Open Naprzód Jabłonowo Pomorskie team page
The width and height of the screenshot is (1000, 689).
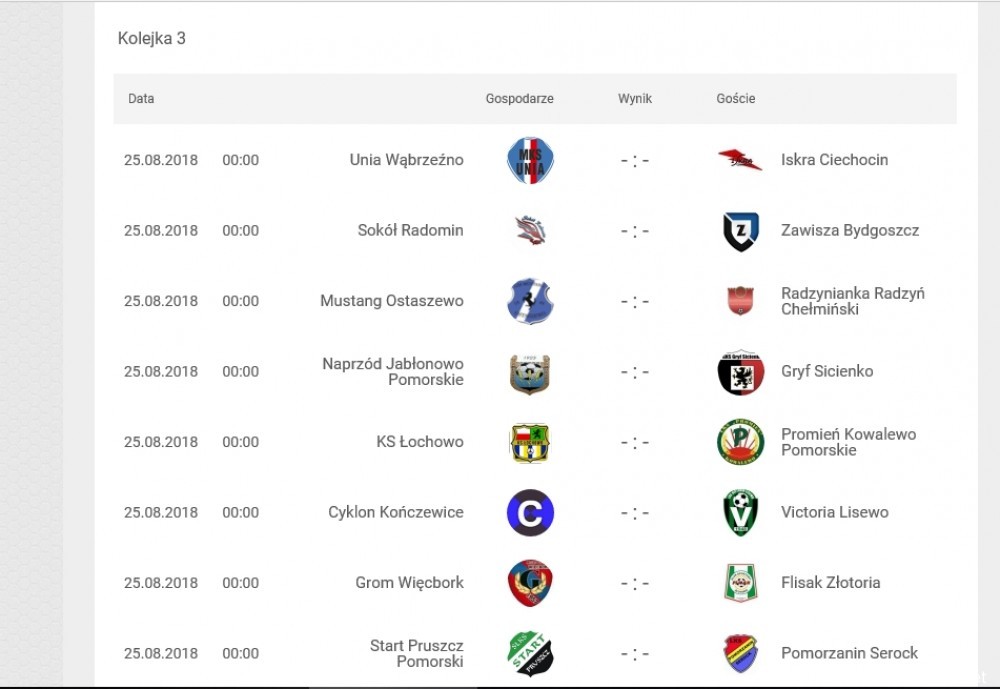[x=393, y=372]
